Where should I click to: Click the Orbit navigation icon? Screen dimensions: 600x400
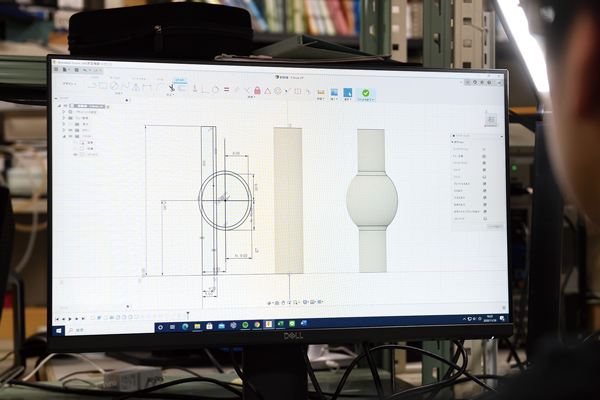point(270,303)
